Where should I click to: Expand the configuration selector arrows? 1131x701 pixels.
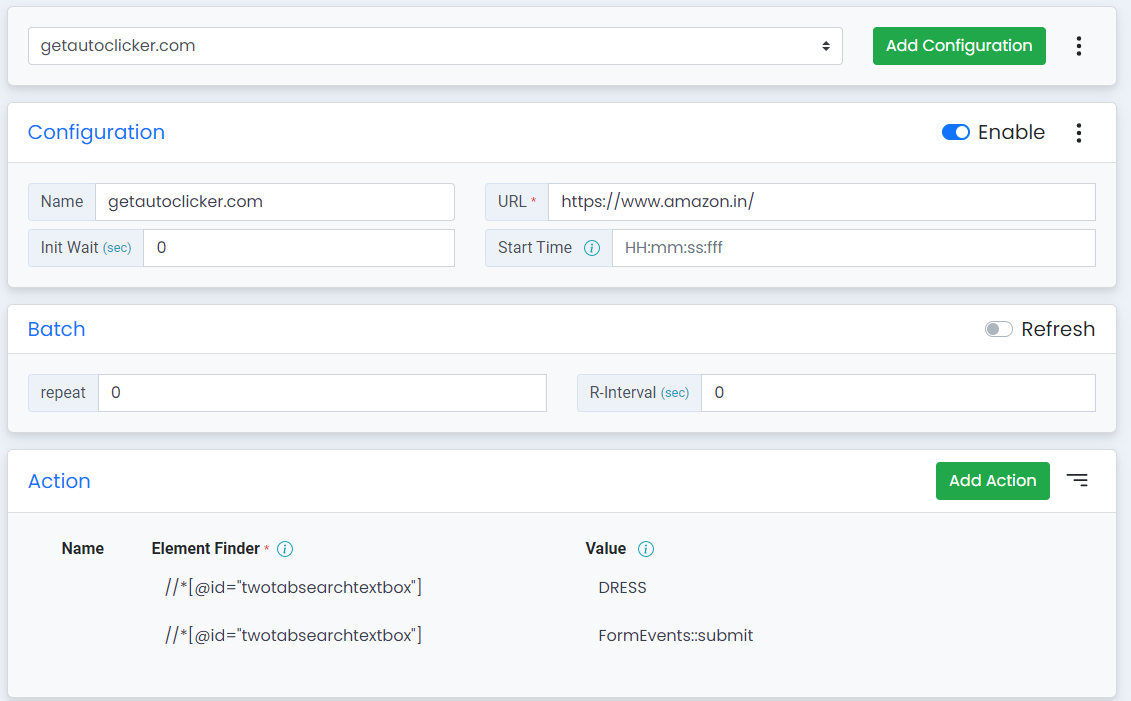[827, 45]
